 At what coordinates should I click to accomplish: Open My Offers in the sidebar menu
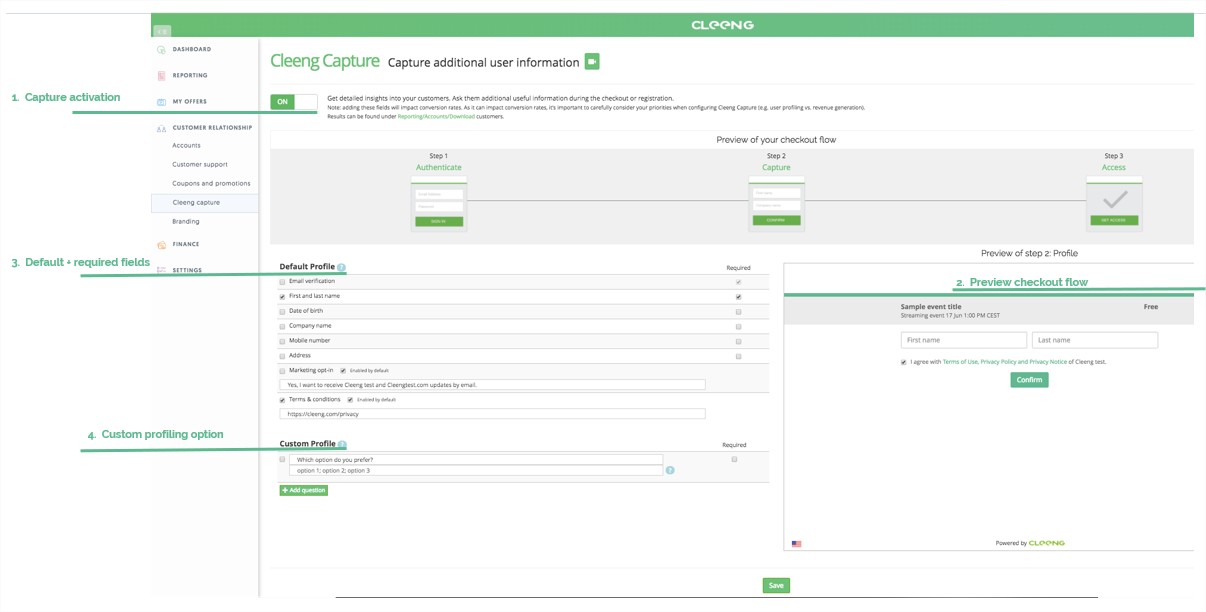190,101
